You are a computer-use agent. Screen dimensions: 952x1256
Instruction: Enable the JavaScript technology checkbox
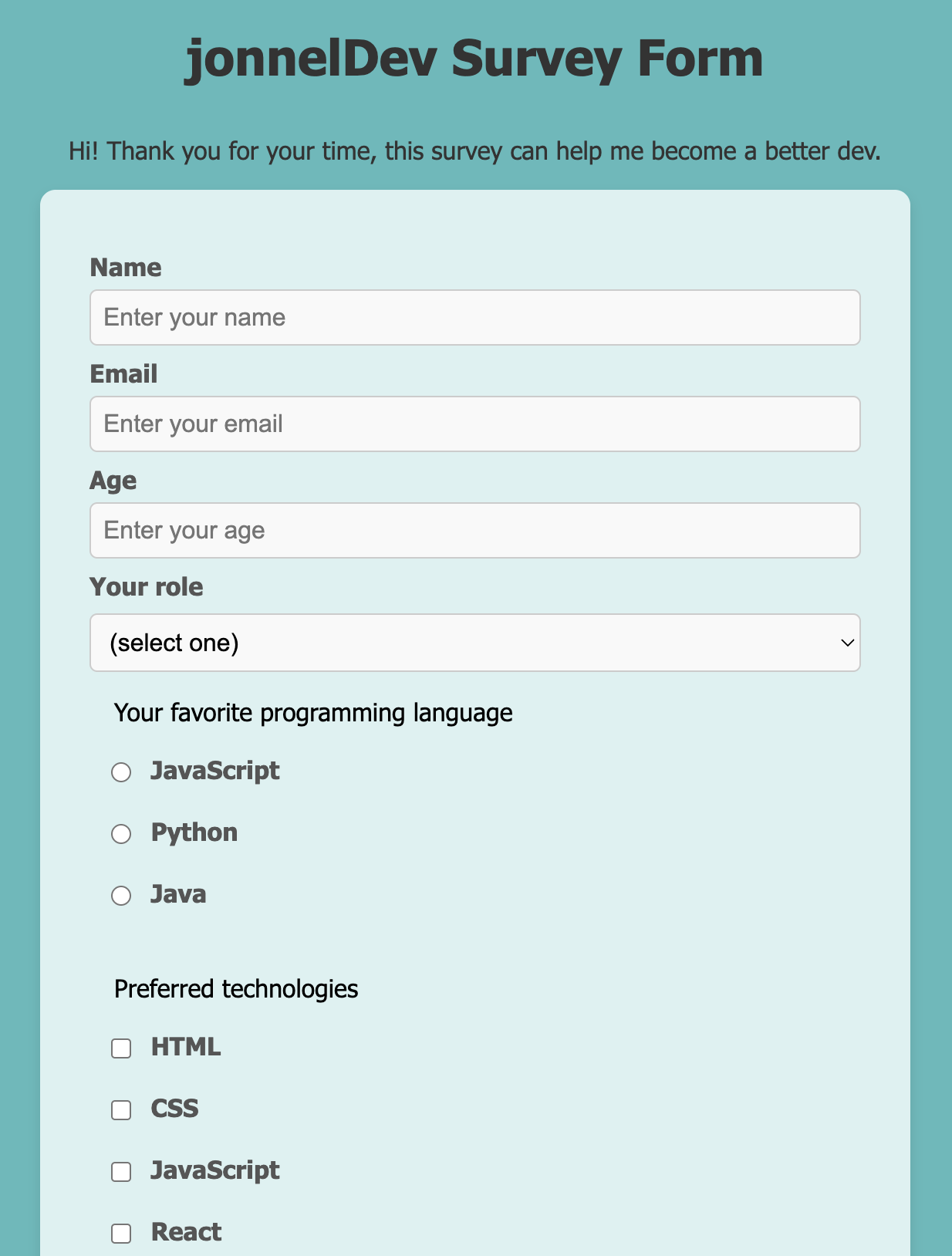(x=121, y=1172)
